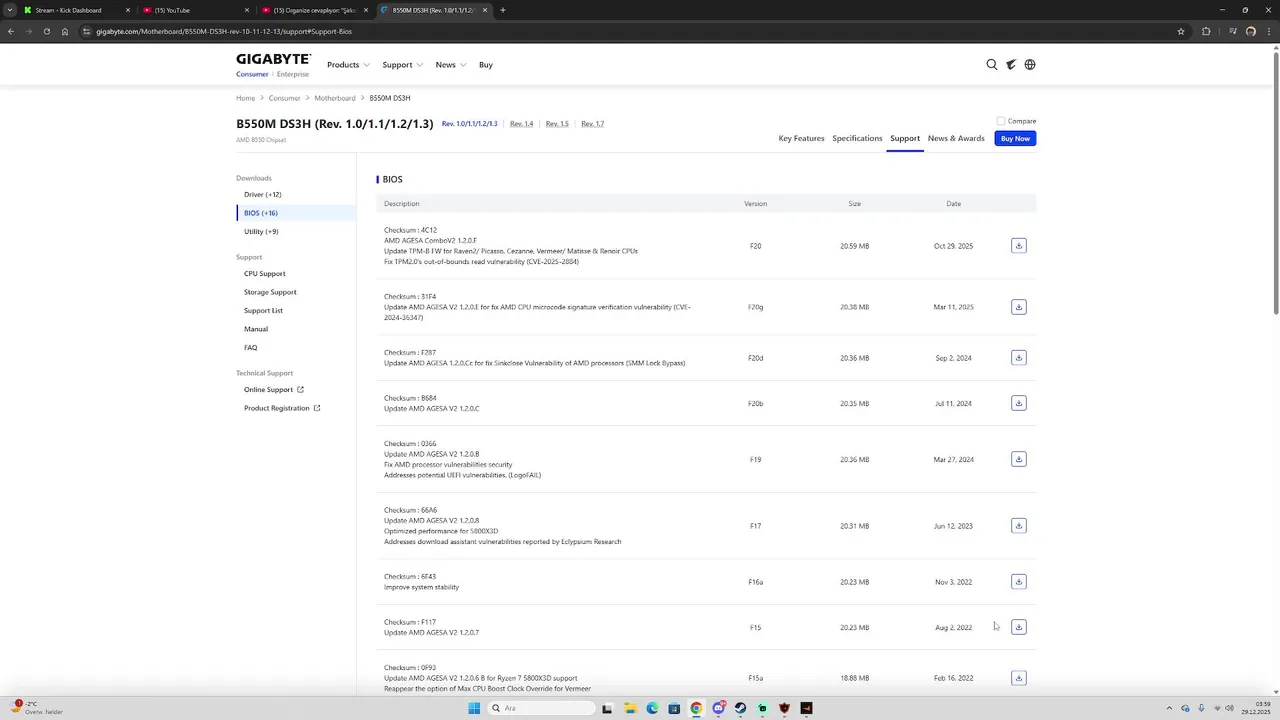This screenshot has height=720, width=1280.
Task: Bookmark this page with the star icon
Action: pyautogui.click(x=1181, y=31)
